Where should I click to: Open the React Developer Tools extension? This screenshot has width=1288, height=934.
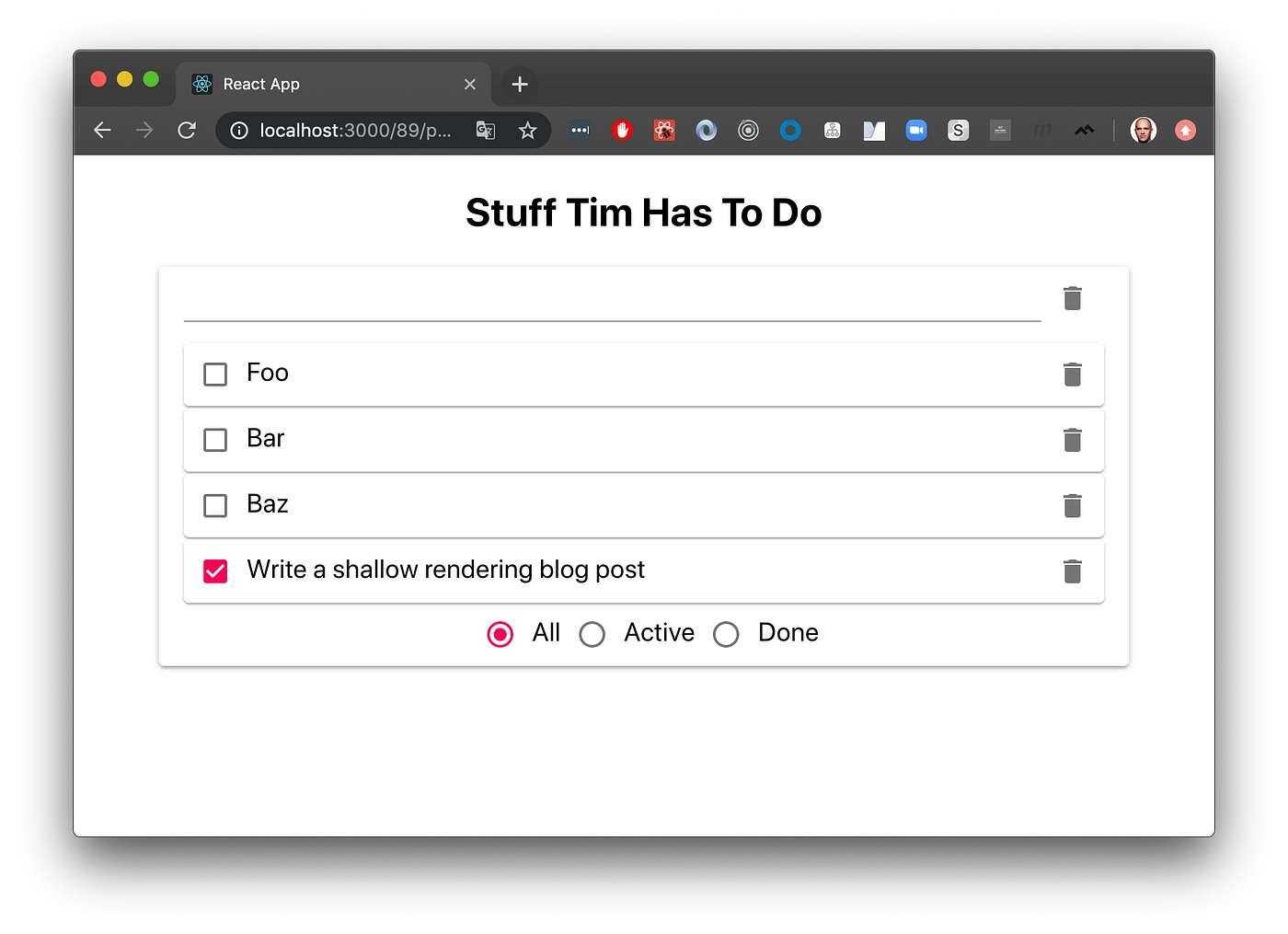(x=664, y=130)
